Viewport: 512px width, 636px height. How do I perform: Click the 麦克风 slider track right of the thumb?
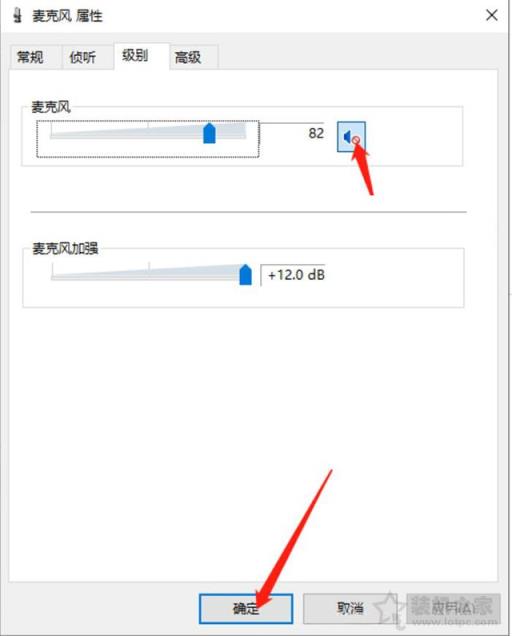(x=230, y=132)
